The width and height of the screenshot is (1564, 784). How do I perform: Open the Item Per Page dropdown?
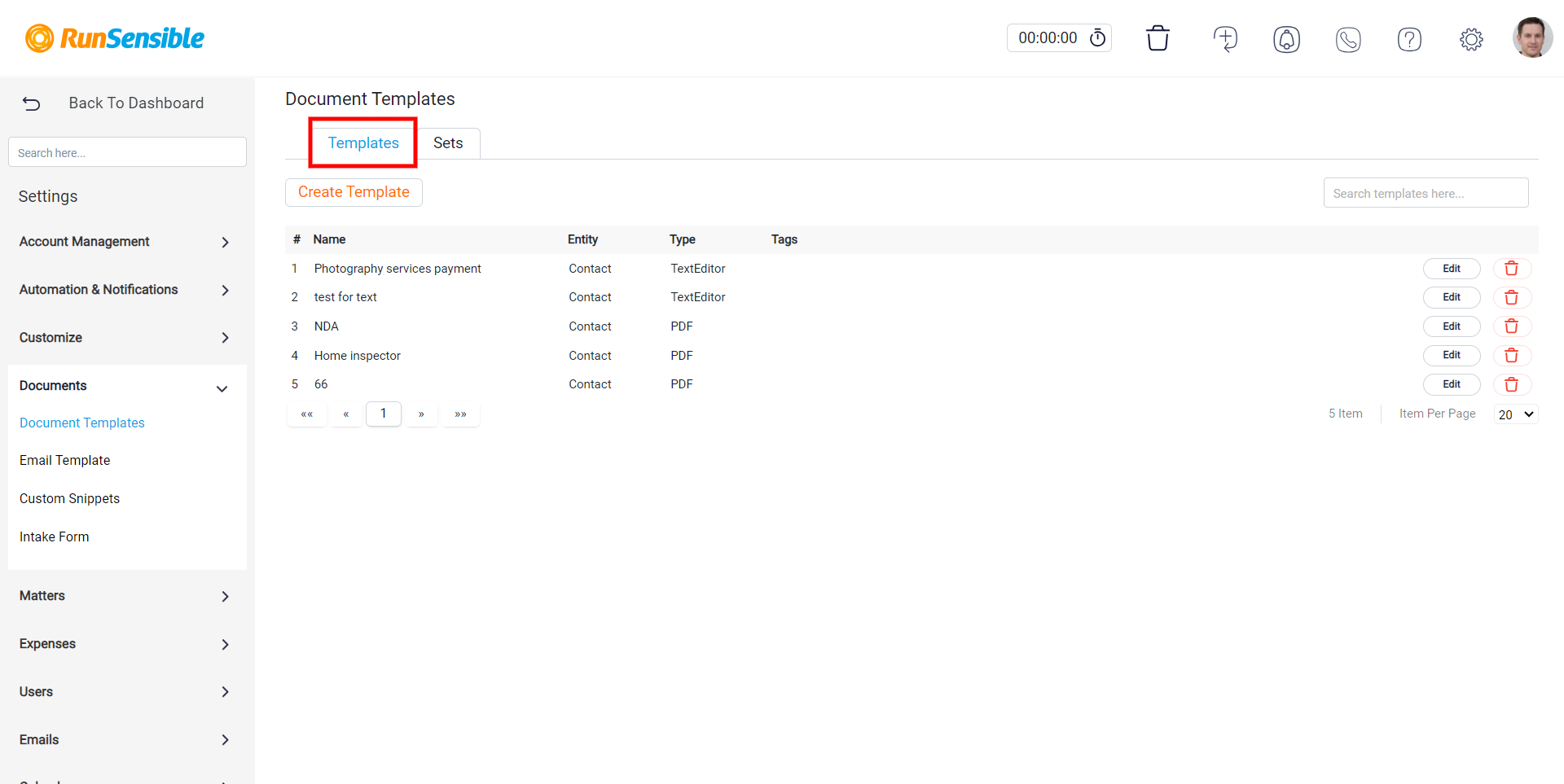1516,414
